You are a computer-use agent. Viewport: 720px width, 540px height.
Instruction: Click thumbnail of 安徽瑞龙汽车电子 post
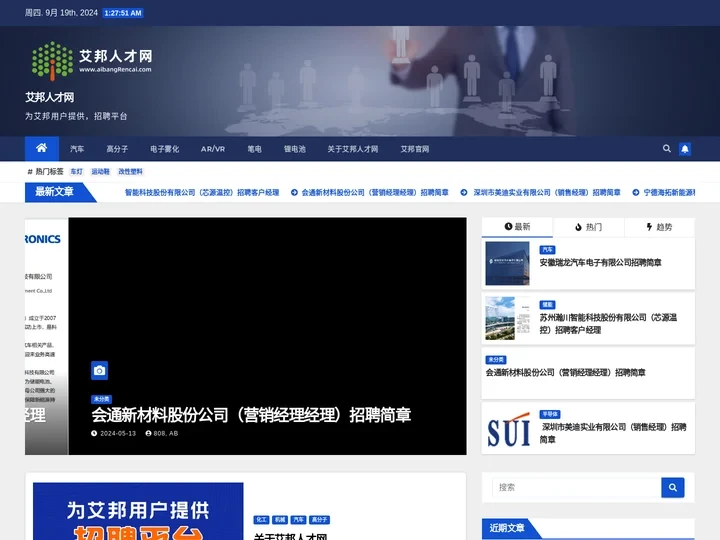507,264
